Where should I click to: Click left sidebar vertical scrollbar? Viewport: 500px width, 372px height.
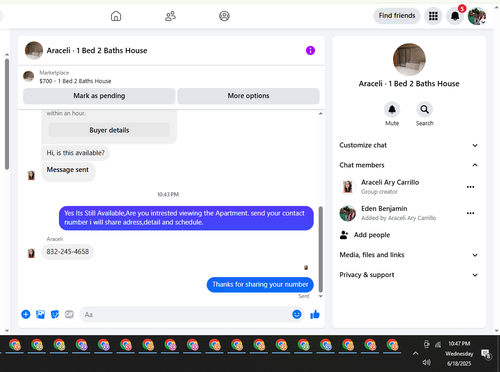point(7,114)
